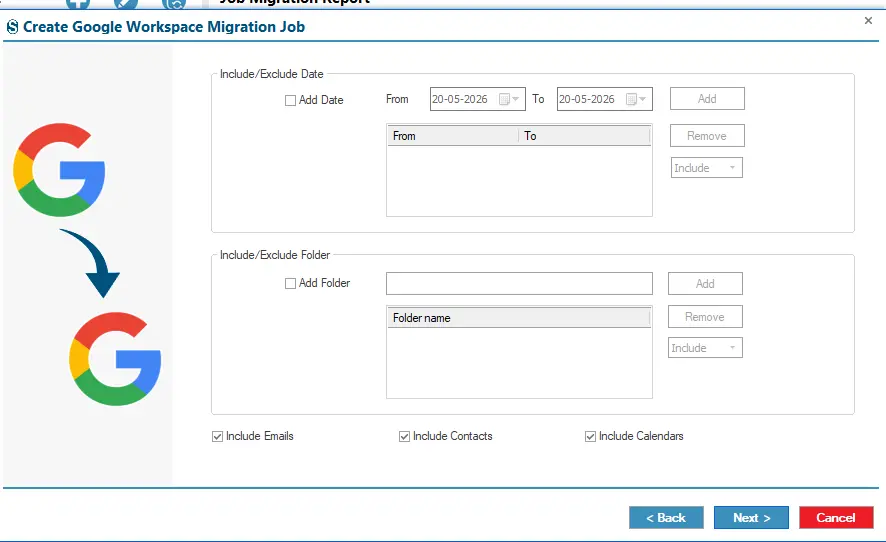Click Add button in folder section
This screenshot has width=886, height=542.
705,284
